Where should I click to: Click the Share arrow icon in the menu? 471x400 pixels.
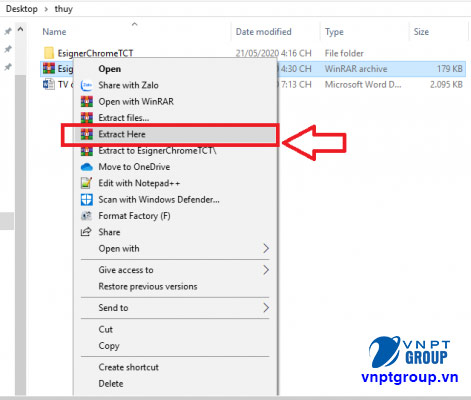click(86, 232)
